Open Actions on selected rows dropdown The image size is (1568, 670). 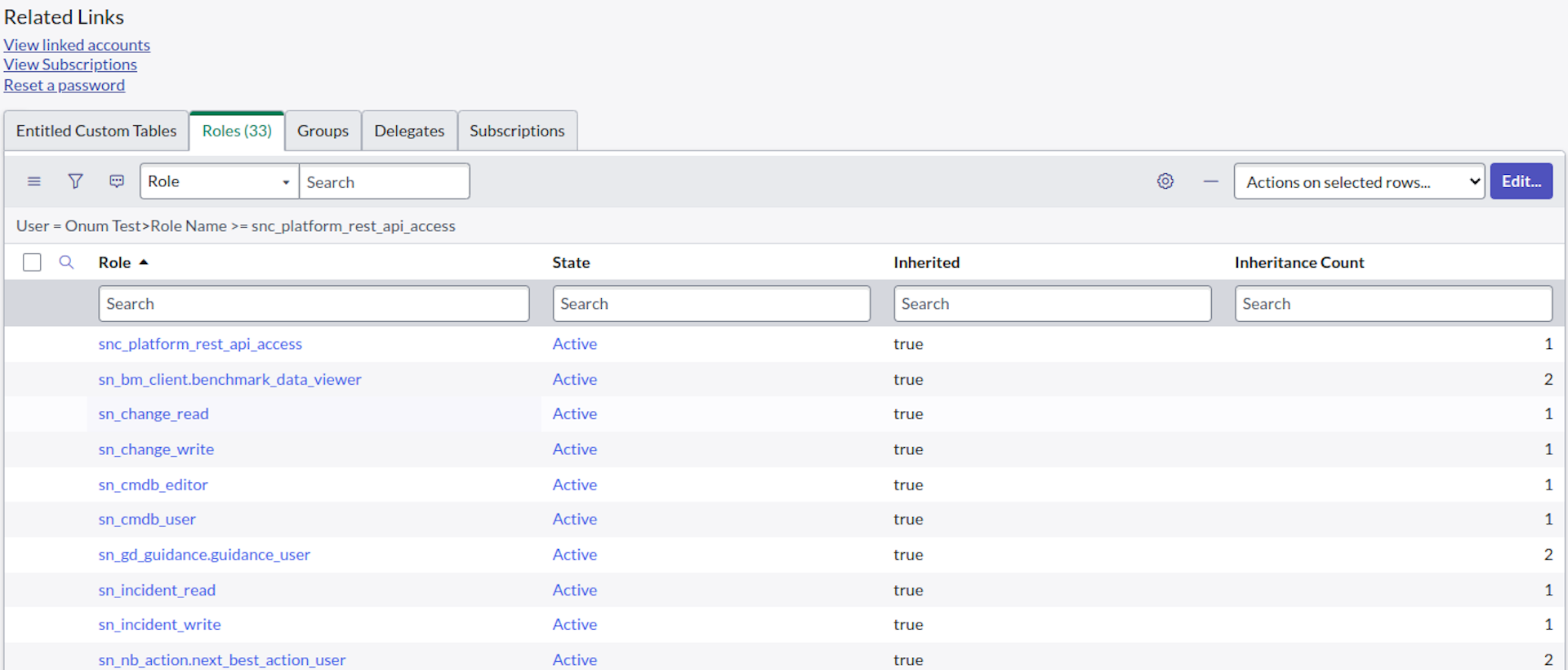[x=1359, y=181]
